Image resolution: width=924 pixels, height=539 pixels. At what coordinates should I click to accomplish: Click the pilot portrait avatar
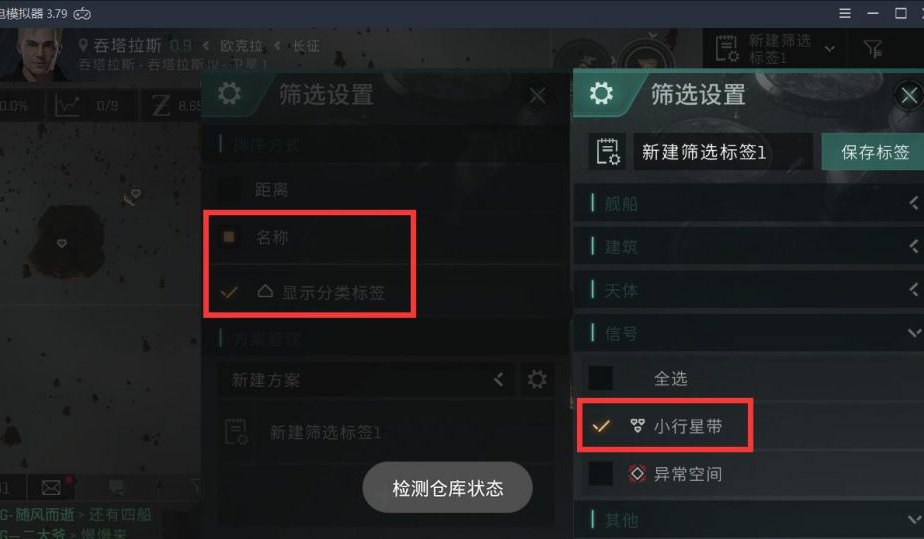[x=37, y=54]
